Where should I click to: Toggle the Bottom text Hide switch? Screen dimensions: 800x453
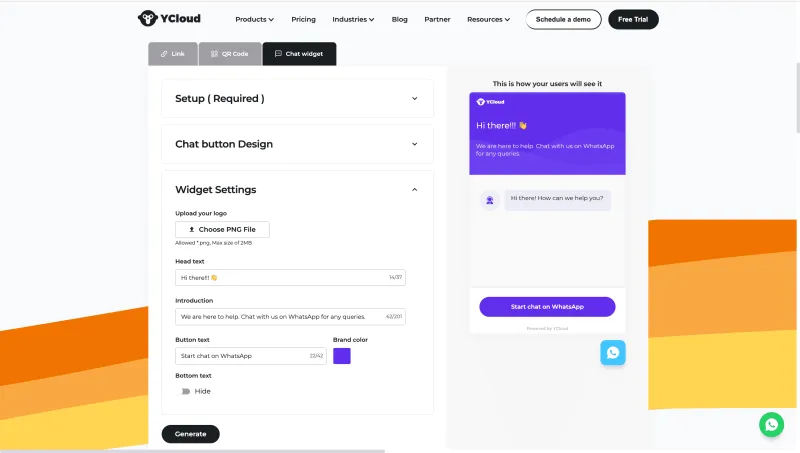(x=186, y=391)
